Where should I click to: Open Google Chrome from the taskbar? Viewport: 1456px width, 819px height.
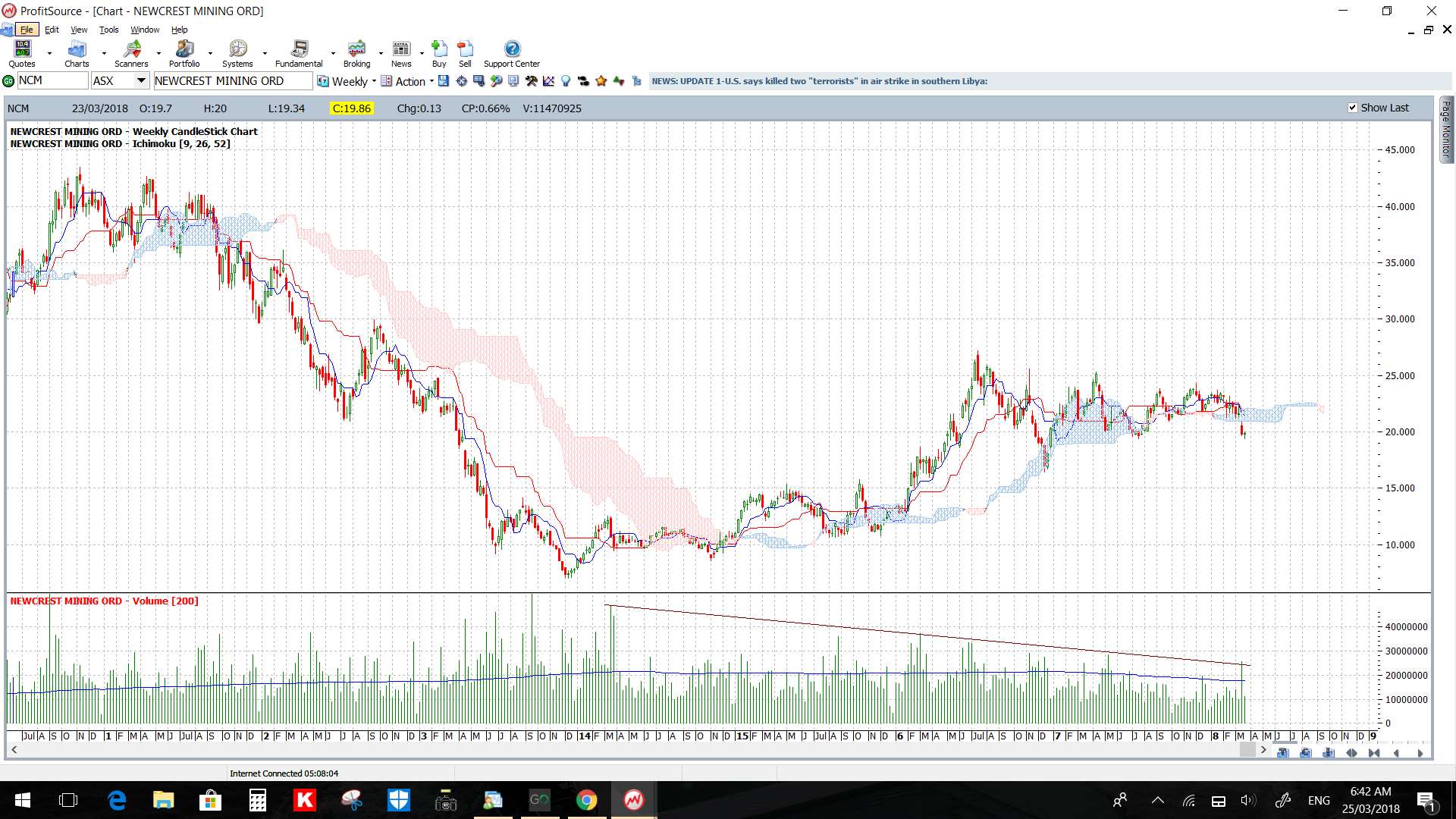point(586,800)
